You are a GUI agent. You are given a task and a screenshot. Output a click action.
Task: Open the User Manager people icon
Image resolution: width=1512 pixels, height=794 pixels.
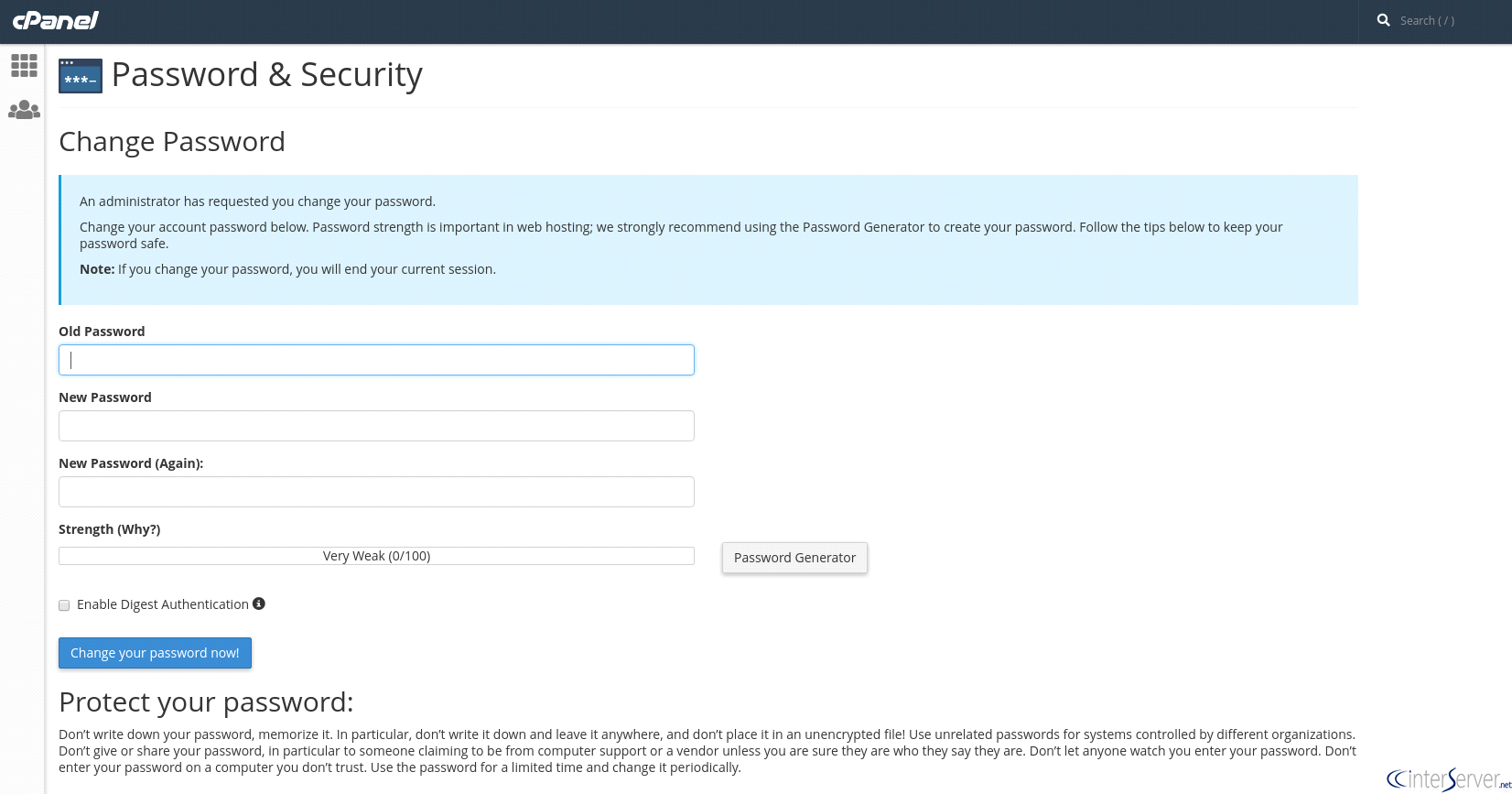[24, 110]
